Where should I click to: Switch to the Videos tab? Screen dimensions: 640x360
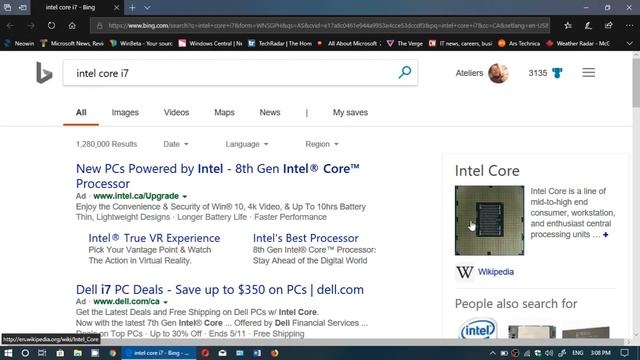point(176,112)
